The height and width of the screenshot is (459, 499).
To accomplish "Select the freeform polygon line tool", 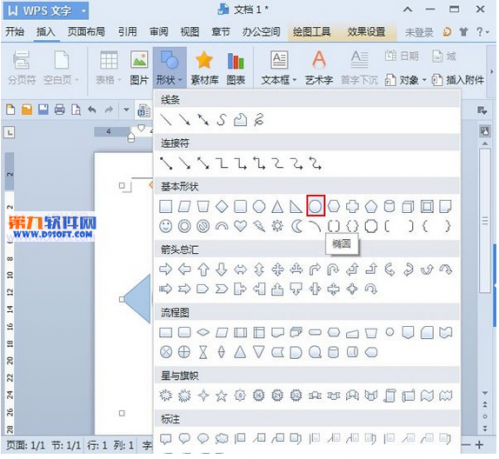I will pyautogui.click(x=240, y=120).
